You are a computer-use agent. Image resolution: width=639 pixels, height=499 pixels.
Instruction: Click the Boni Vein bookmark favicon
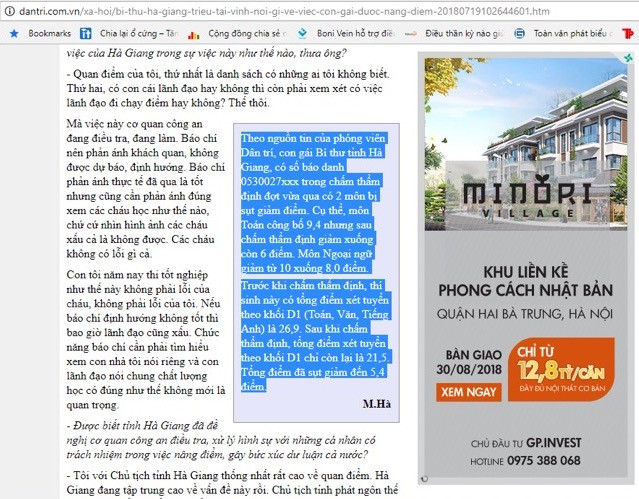tap(302, 33)
